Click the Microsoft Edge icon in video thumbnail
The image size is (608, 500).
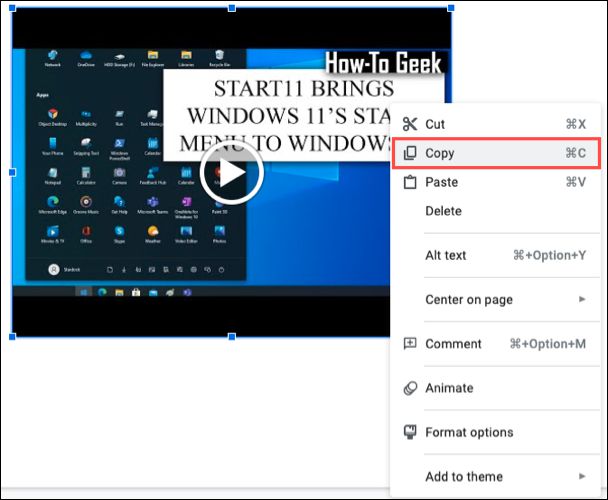coord(53,201)
